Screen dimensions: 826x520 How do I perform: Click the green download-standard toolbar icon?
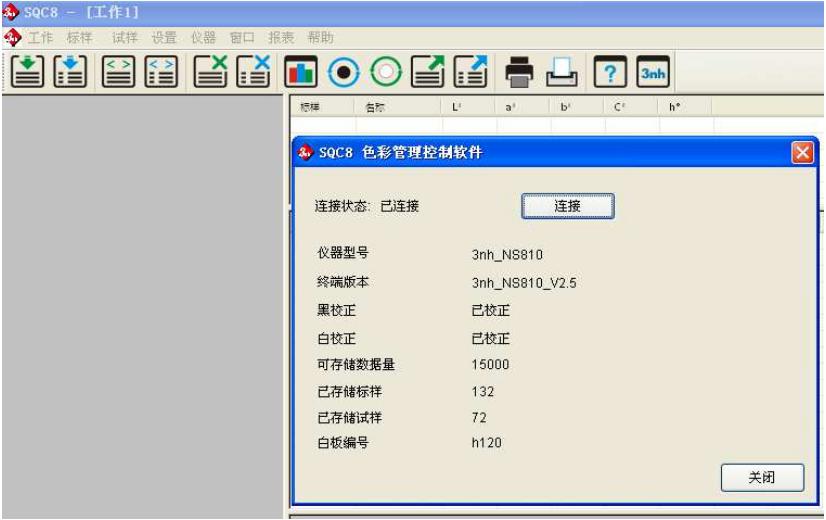pyautogui.click(x=27, y=72)
